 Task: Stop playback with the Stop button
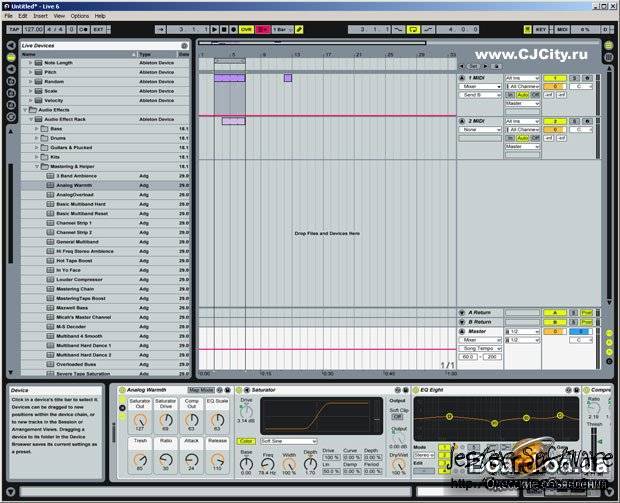[x=224, y=29]
